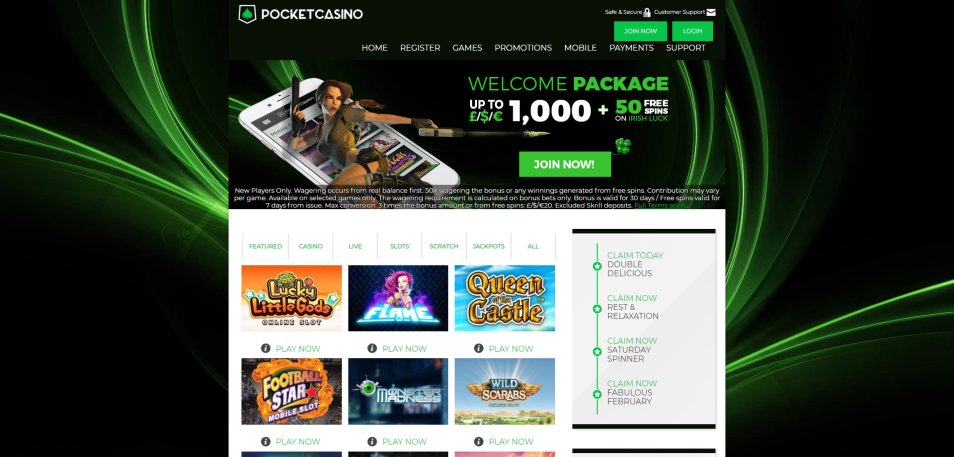Click the Join Now! banner button

pos(565,164)
